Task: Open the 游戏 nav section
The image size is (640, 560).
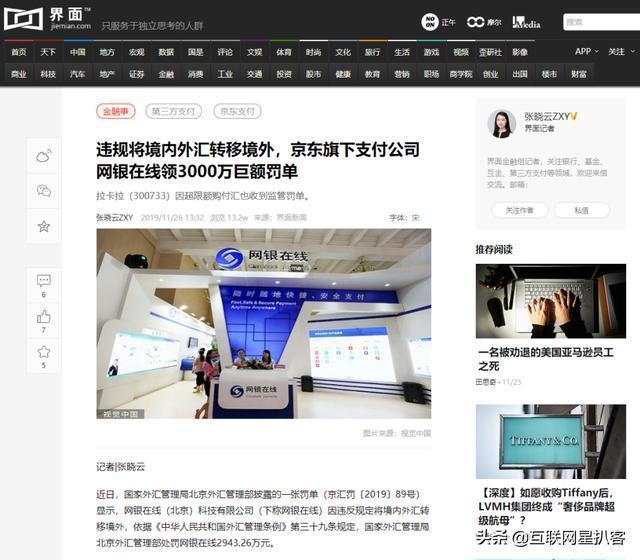Action: 431,52
